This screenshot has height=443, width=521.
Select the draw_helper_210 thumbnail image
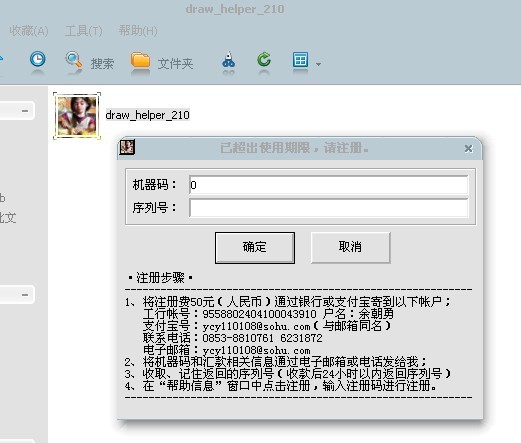click(77, 116)
